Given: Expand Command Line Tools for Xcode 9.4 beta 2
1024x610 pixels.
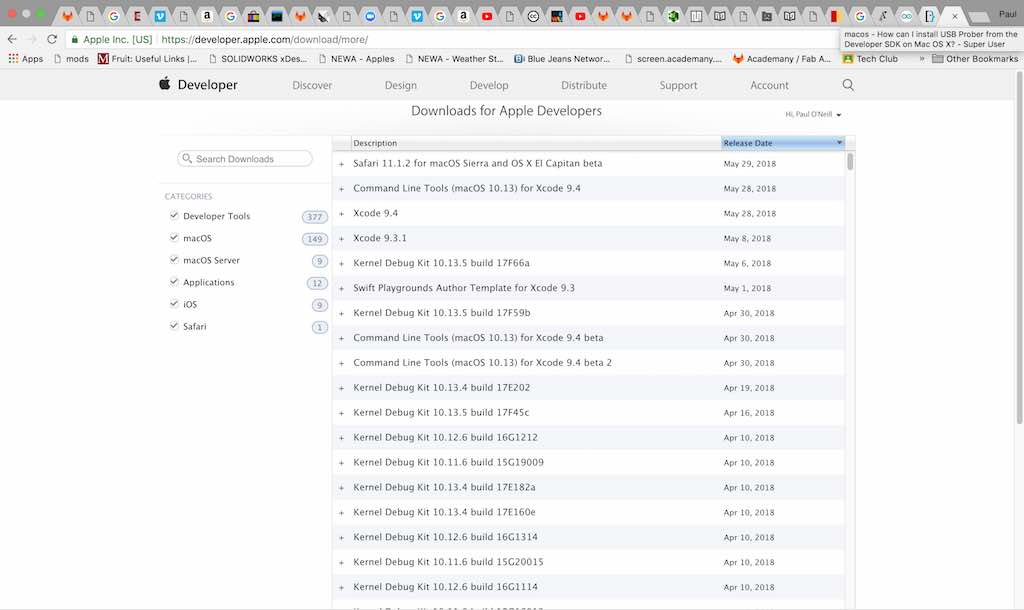Looking at the screenshot, I should 341,363.
